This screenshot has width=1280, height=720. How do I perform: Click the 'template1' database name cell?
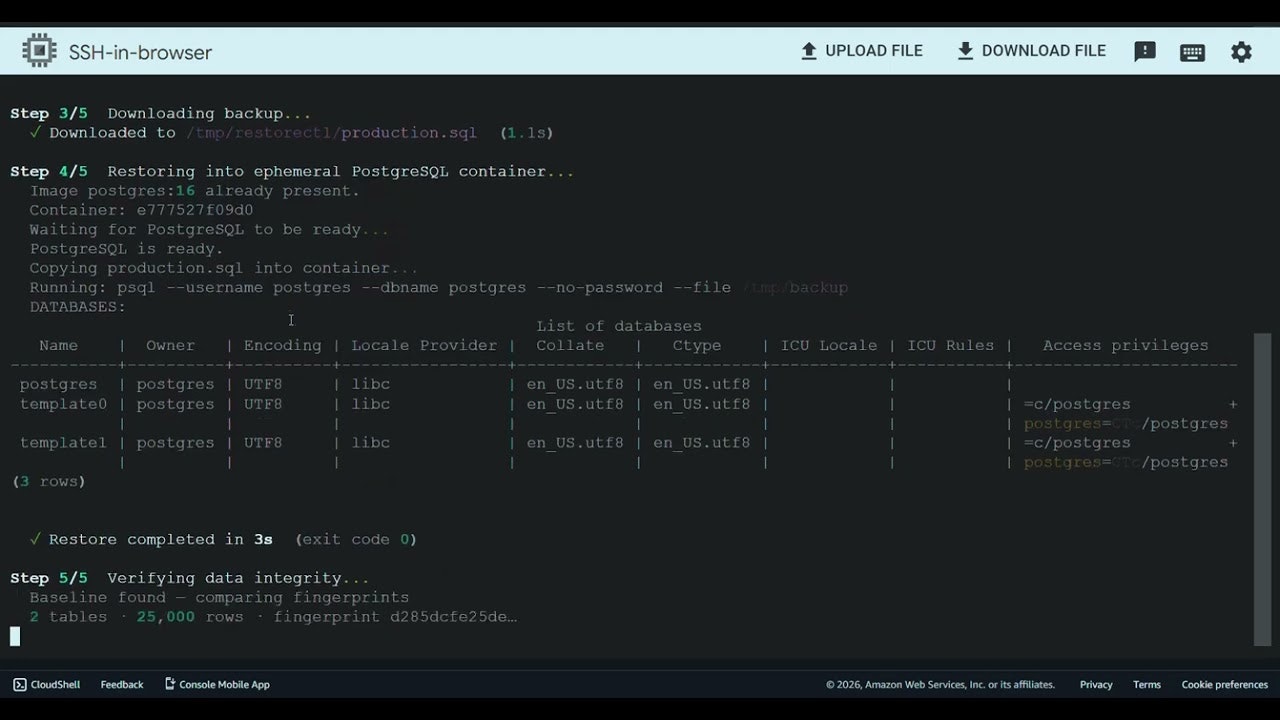(63, 443)
